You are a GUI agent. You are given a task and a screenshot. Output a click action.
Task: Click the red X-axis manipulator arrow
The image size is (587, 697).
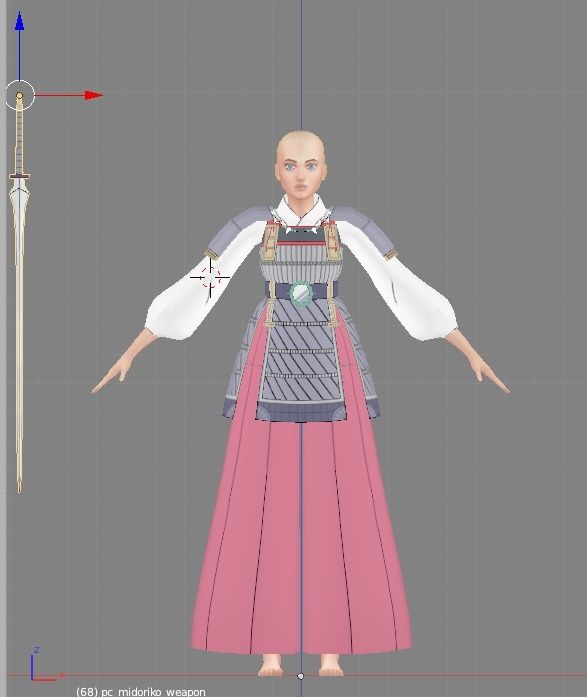click(x=93, y=95)
